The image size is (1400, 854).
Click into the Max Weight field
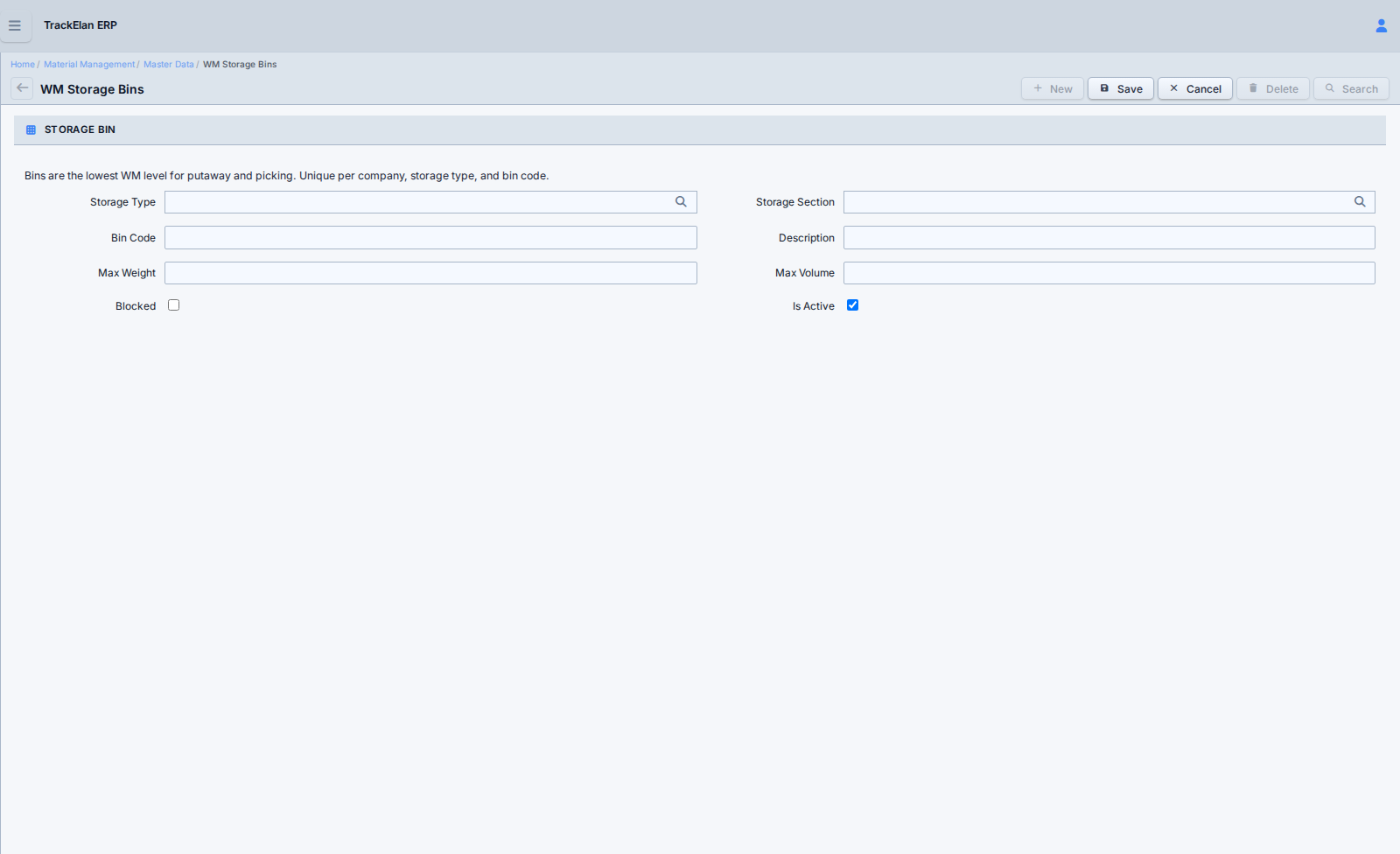(x=430, y=273)
